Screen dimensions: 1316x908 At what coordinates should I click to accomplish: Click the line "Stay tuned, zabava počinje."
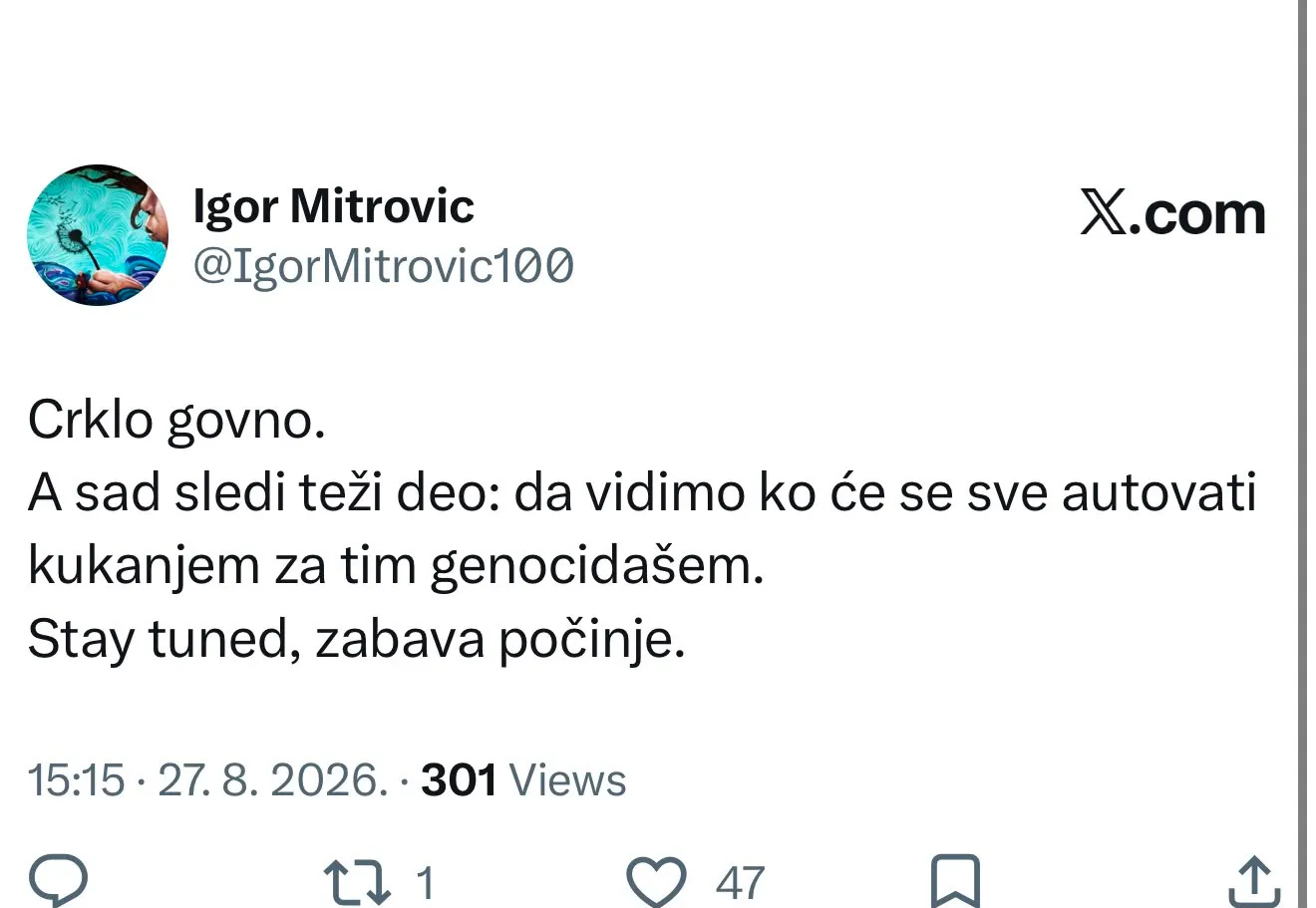click(x=357, y=640)
